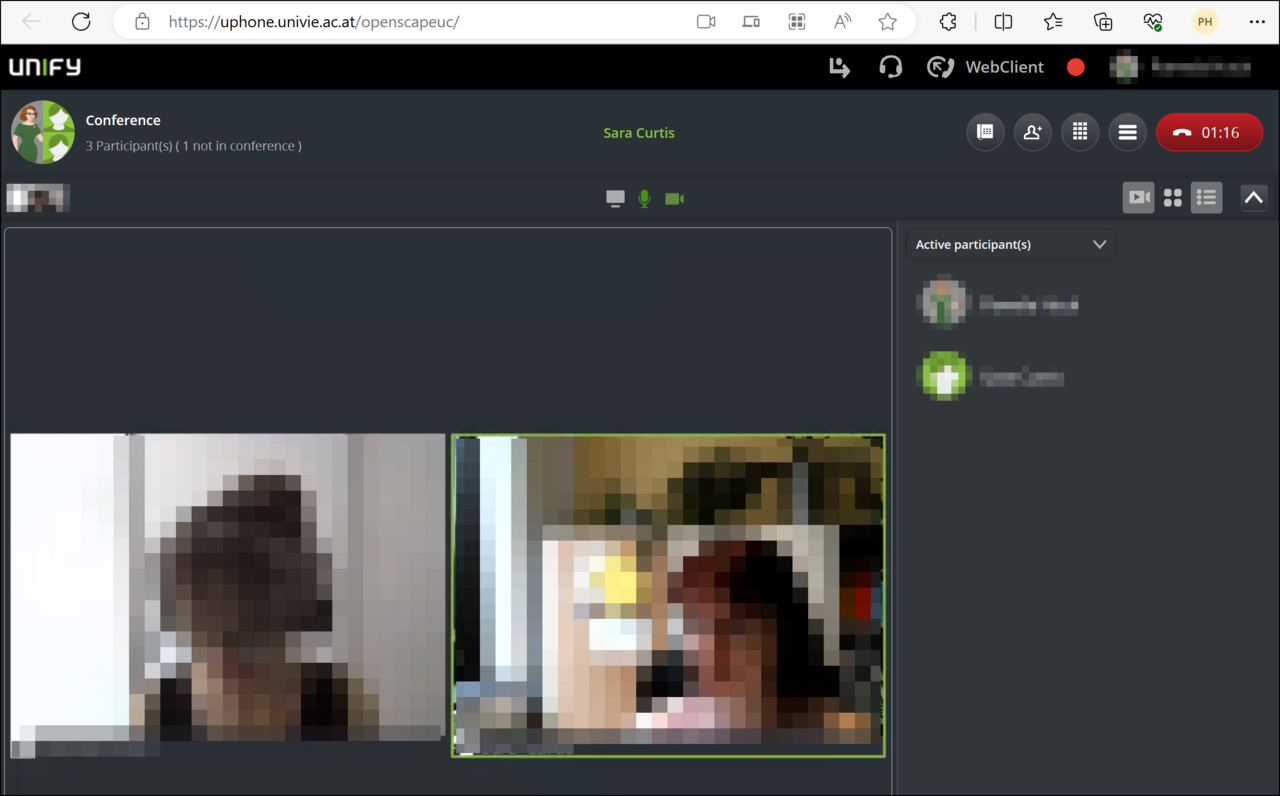Click the headset device icon
The image size is (1280, 796).
coord(890,67)
